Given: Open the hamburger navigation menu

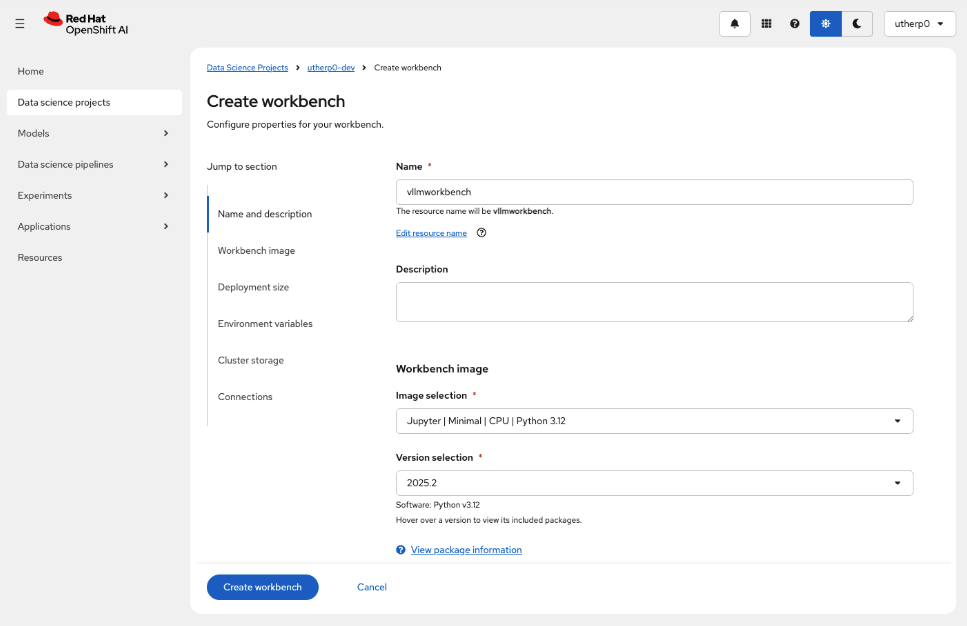Looking at the screenshot, I should [x=20, y=24].
